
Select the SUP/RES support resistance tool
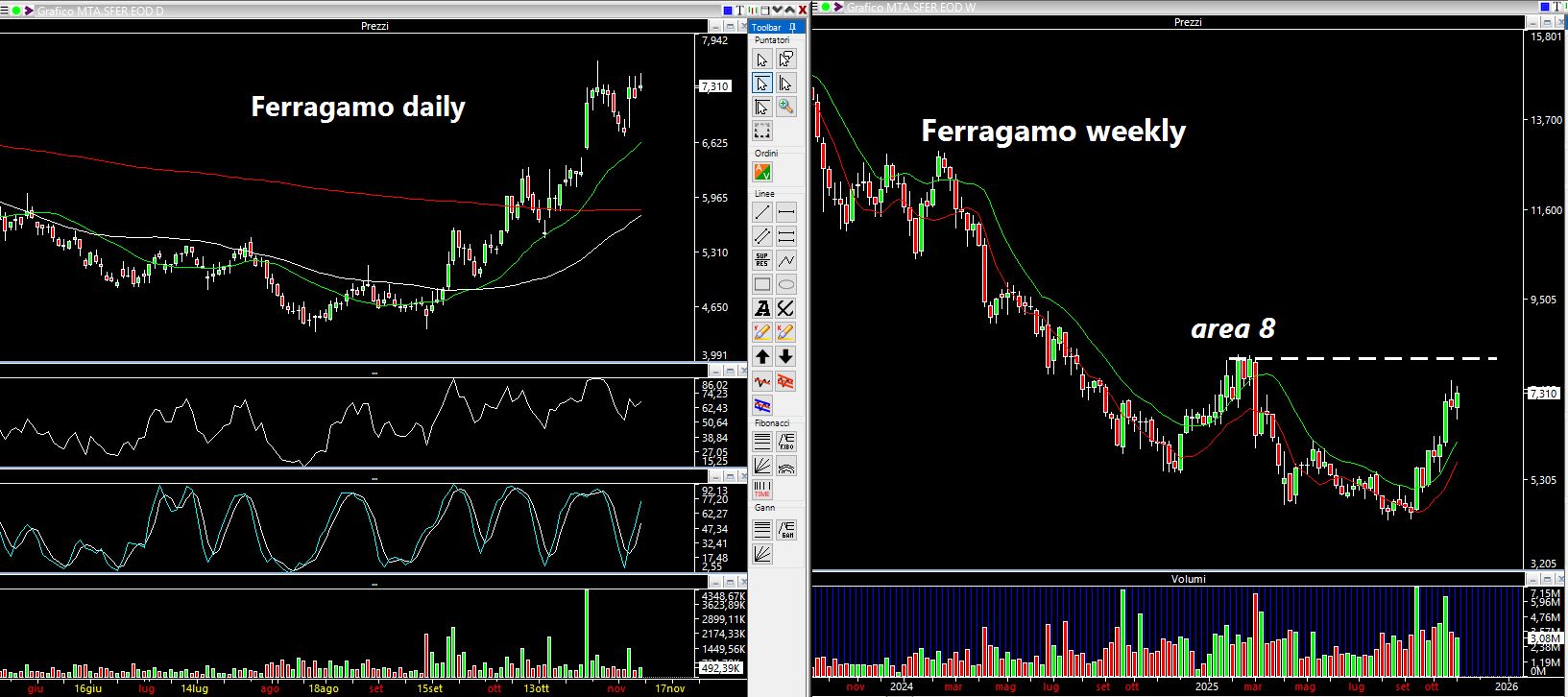click(x=762, y=260)
